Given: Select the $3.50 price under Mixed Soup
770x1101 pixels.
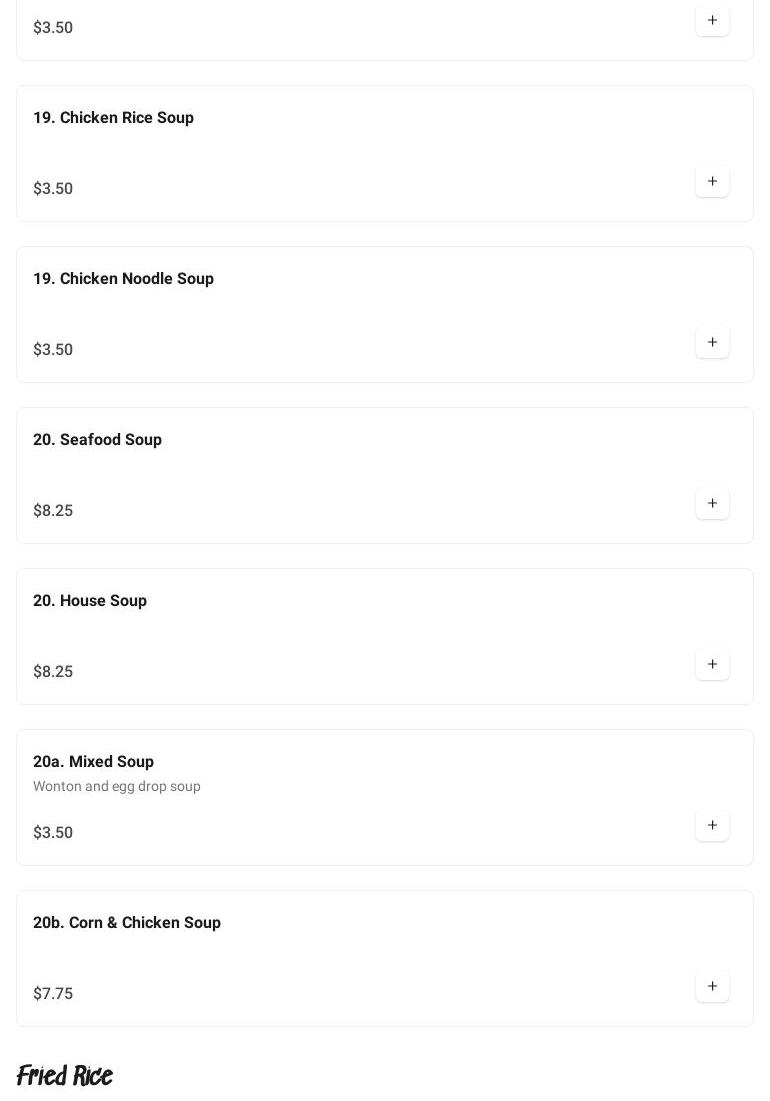Looking at the screenshot, I should click(x=53, y=833).
